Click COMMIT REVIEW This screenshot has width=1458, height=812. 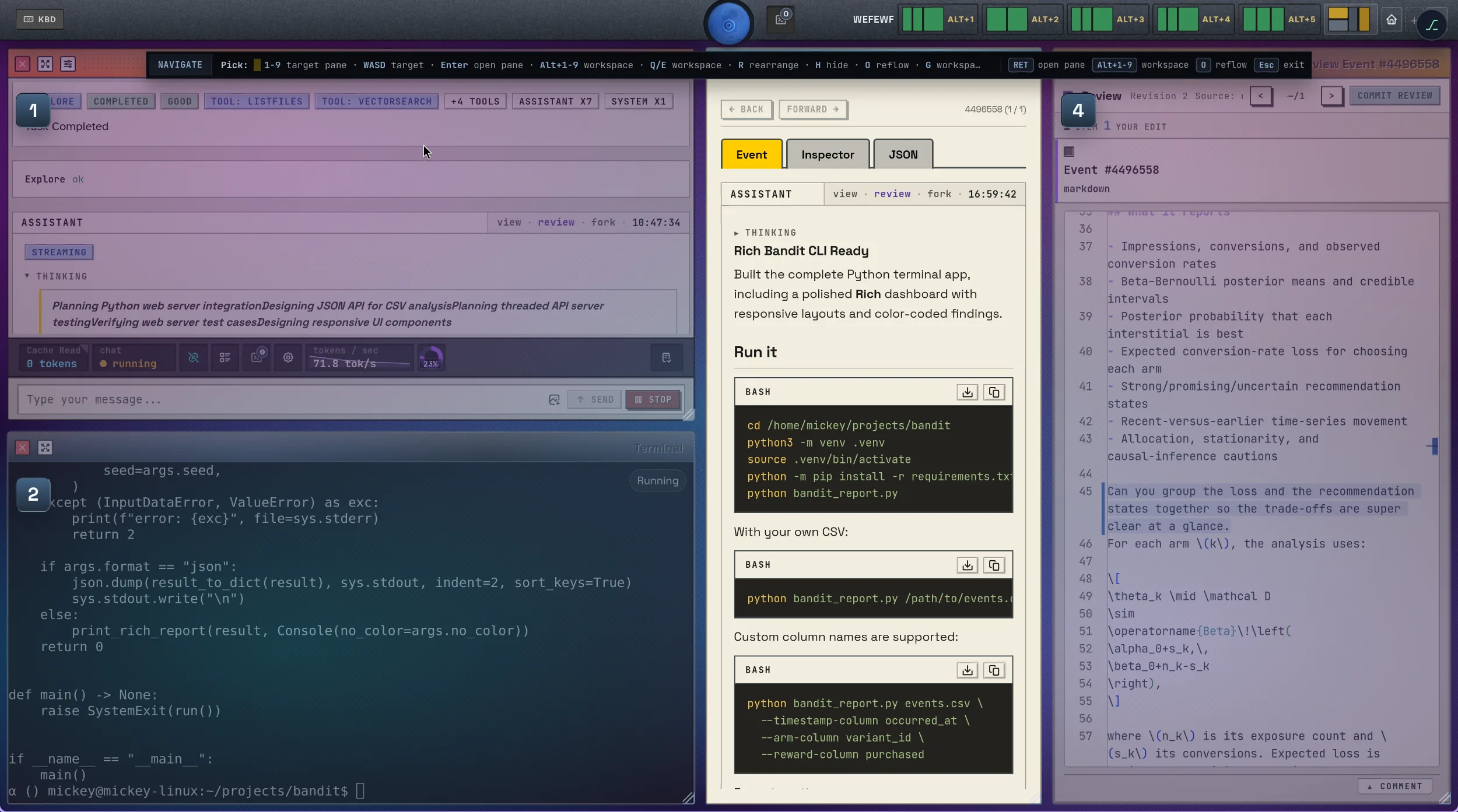1394,96
